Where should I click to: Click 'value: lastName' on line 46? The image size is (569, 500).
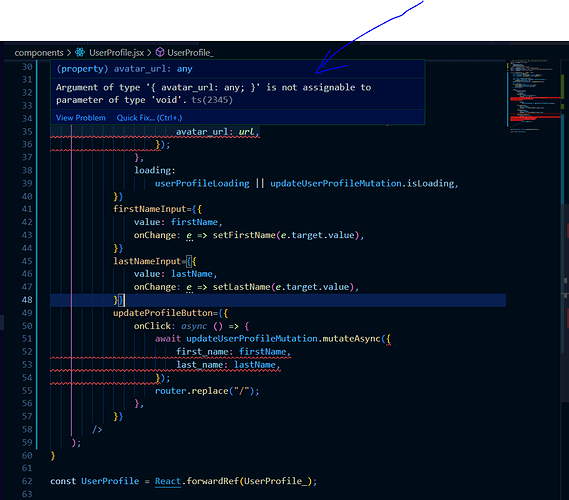(x=173, y=274)
